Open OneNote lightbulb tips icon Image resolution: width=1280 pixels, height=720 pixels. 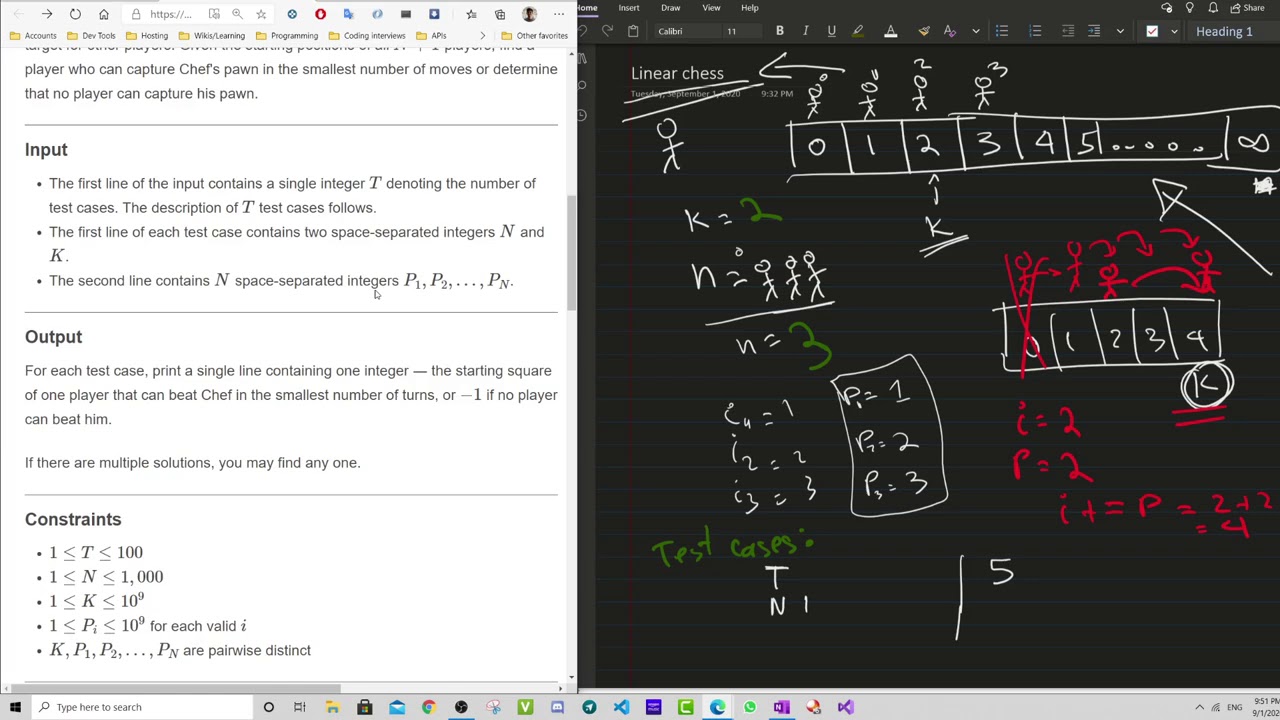click(1189, 8)
